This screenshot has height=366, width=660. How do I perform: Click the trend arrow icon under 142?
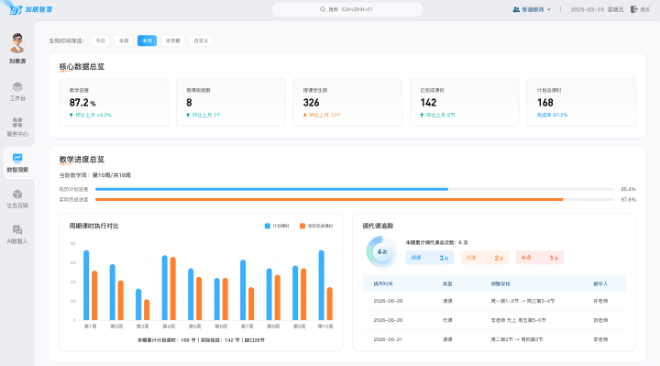tap(422, 115)
